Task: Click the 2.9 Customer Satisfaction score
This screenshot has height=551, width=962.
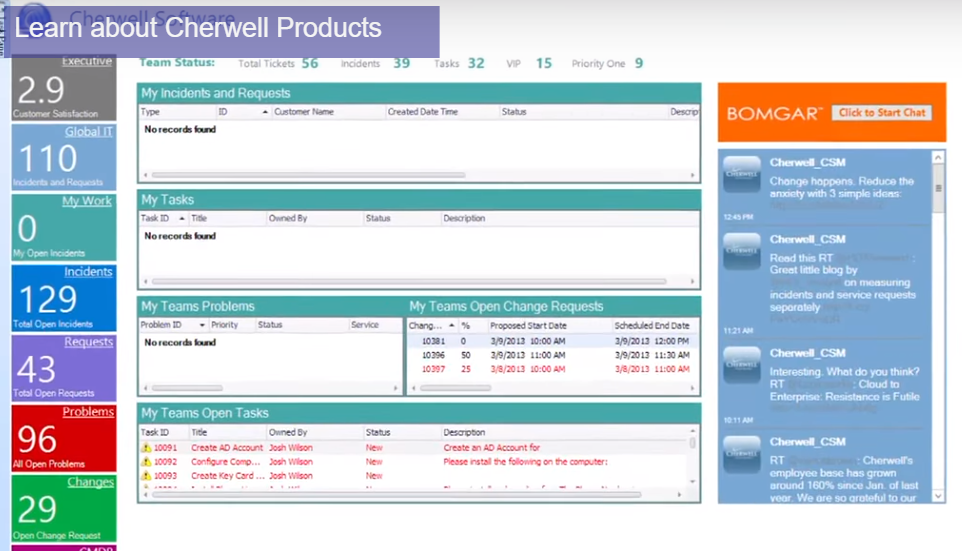Action: pyautogui.click(x=40, y=90)
